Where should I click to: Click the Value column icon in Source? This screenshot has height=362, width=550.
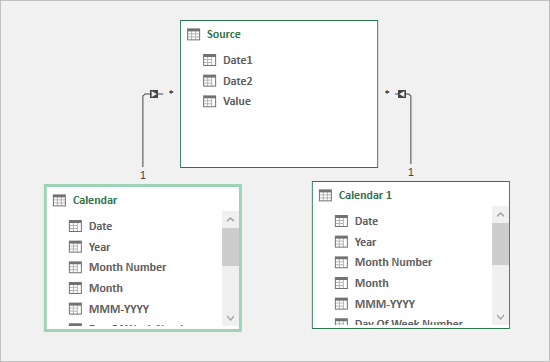(x=209, y=101)
